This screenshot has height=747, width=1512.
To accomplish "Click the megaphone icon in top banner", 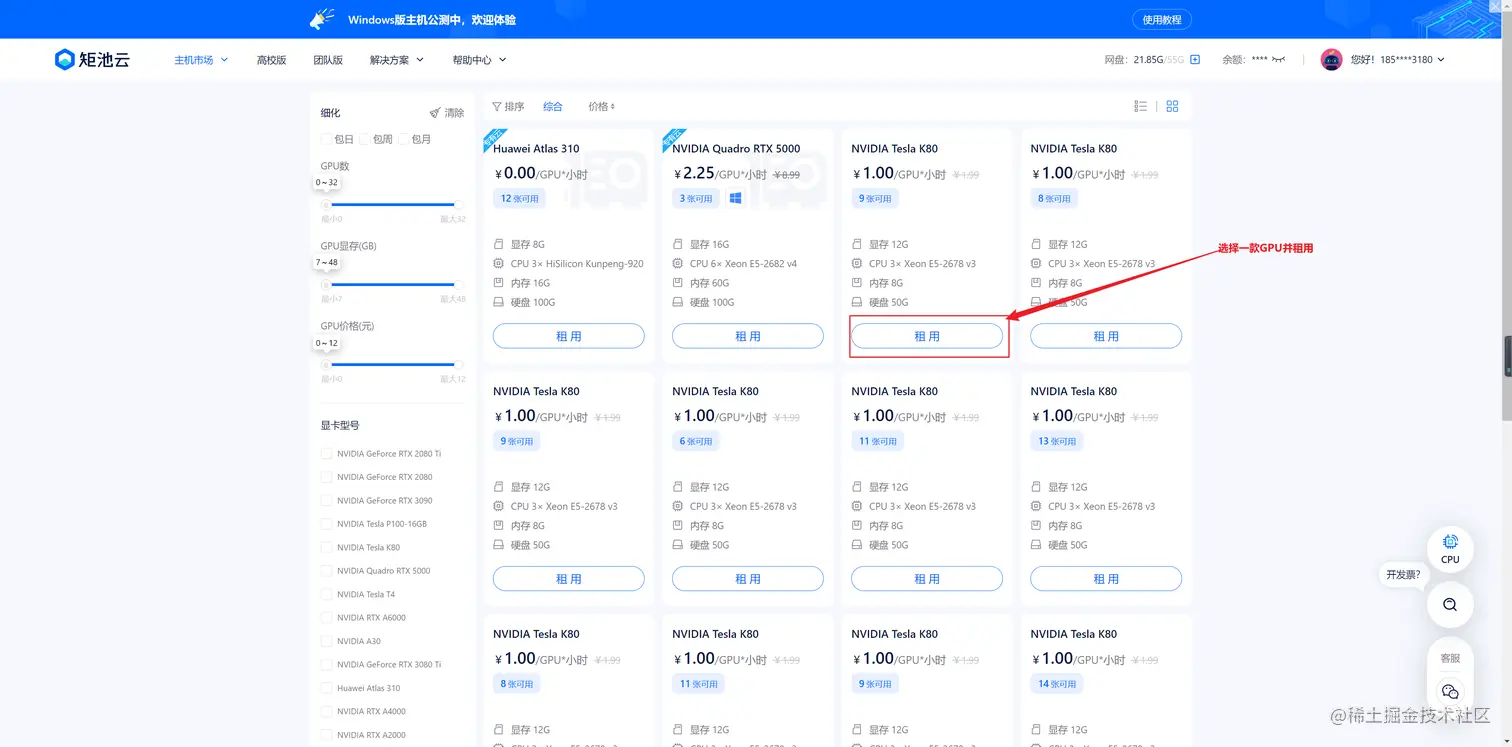I will (321, 19).
